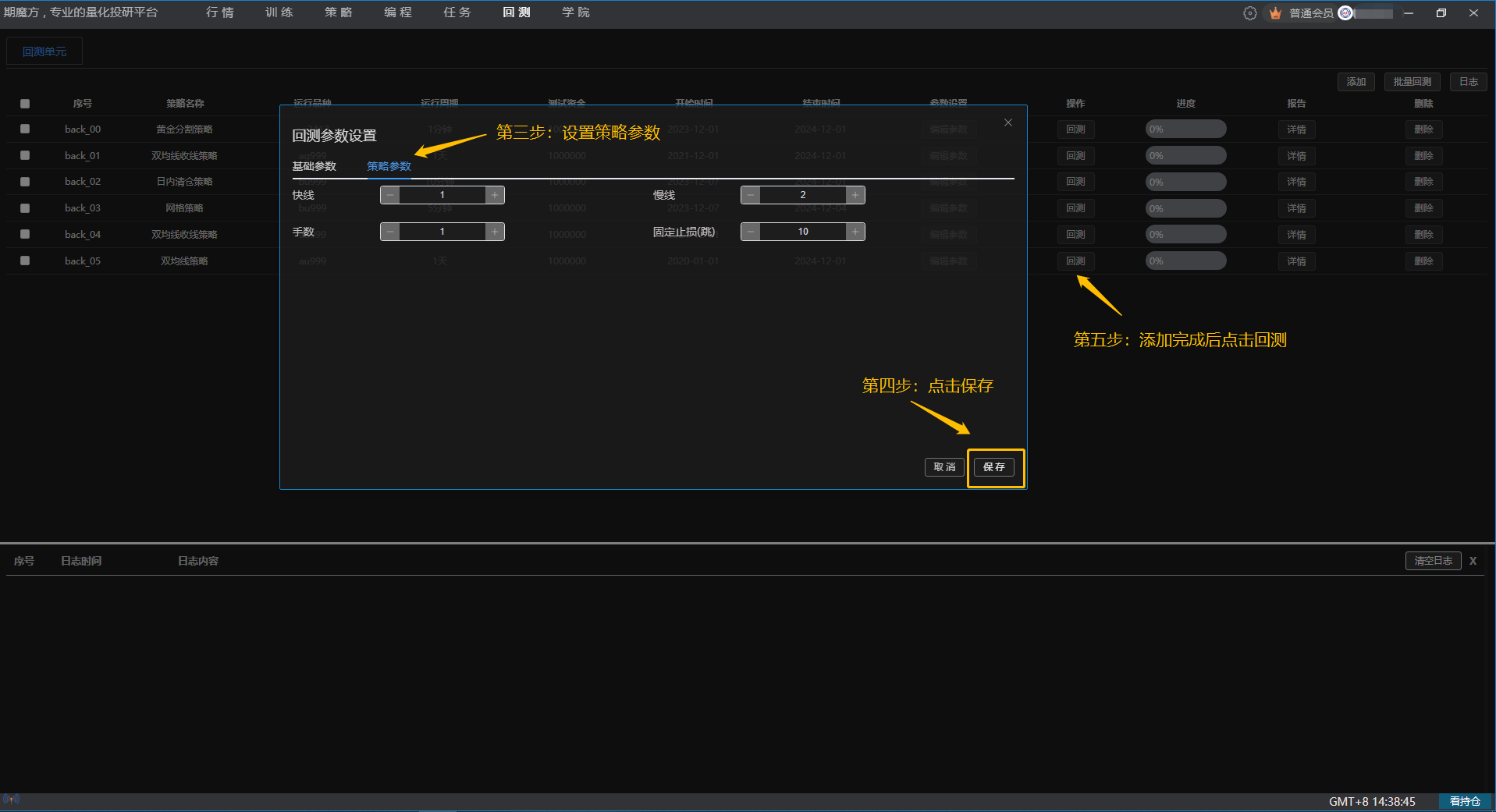The image size is (1496, 812).
Task: Decrease the 手数 value with minus button
Action: 390,232
